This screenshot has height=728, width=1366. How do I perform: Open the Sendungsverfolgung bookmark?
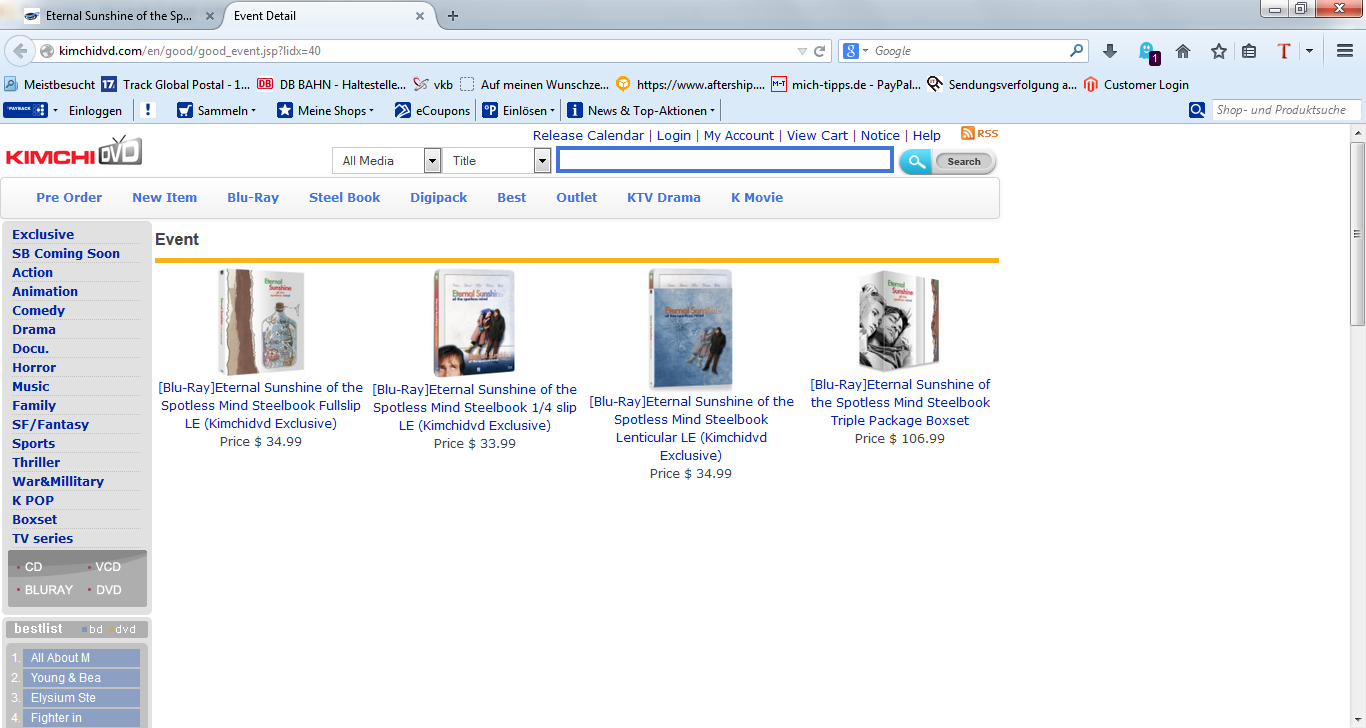click(1002, 85)
